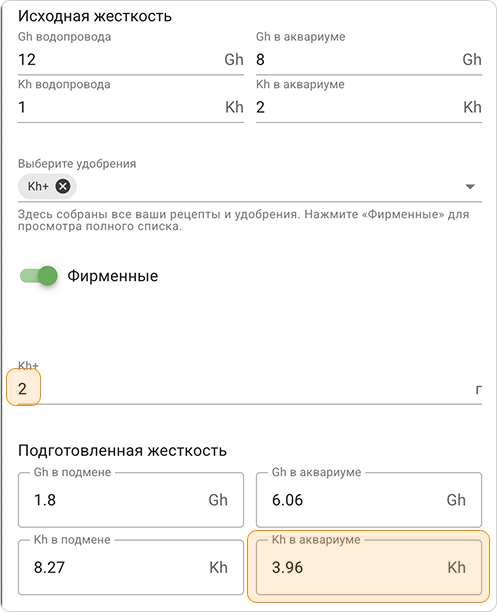Click the г unit suffix in Kh+ field
Image resolution: width=497 pixels, height=612 pixels.
click(479, 389)
